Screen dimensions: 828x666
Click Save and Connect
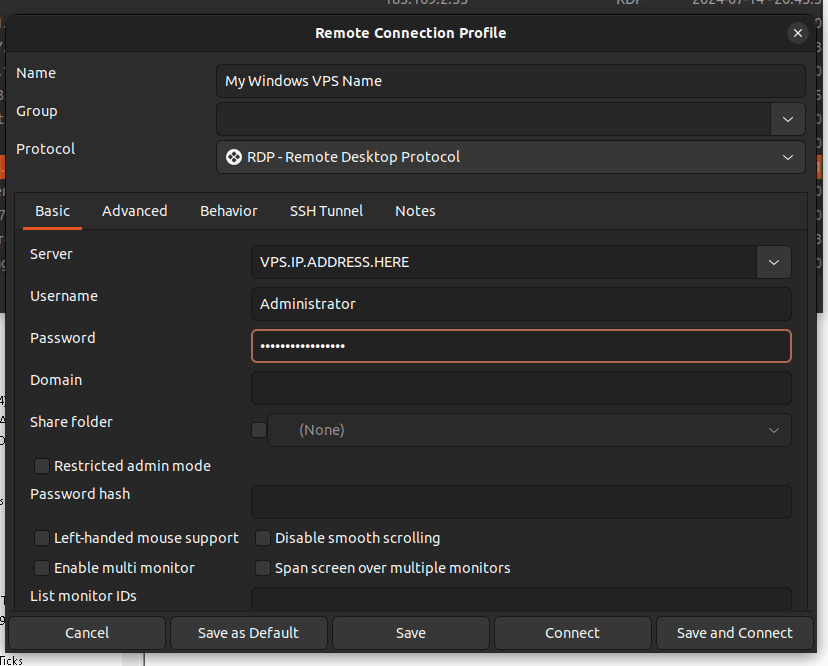(734, 632)
